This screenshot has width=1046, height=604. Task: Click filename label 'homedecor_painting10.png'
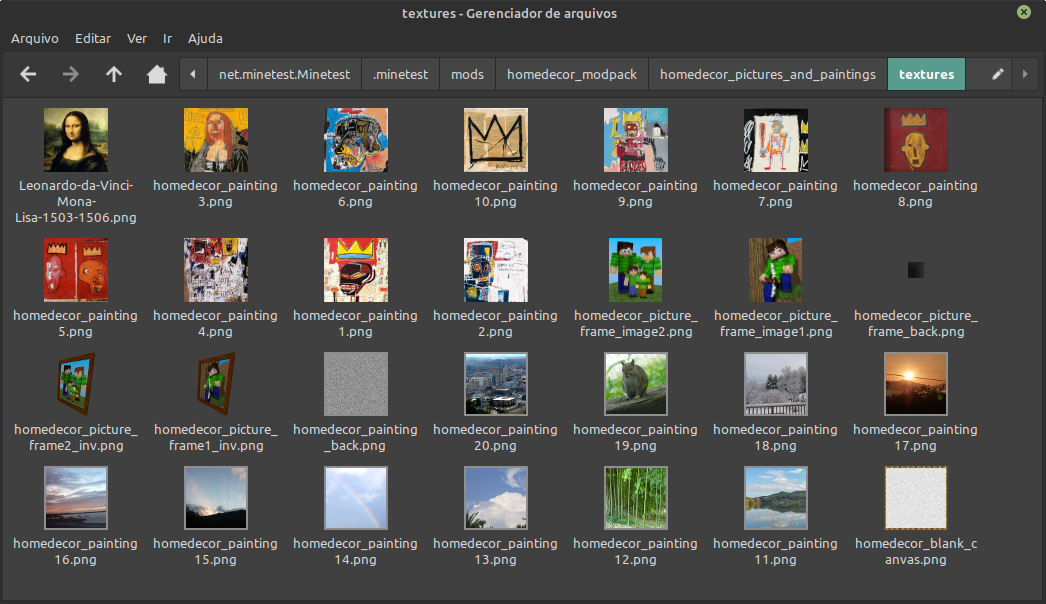(x=496, y=194)
